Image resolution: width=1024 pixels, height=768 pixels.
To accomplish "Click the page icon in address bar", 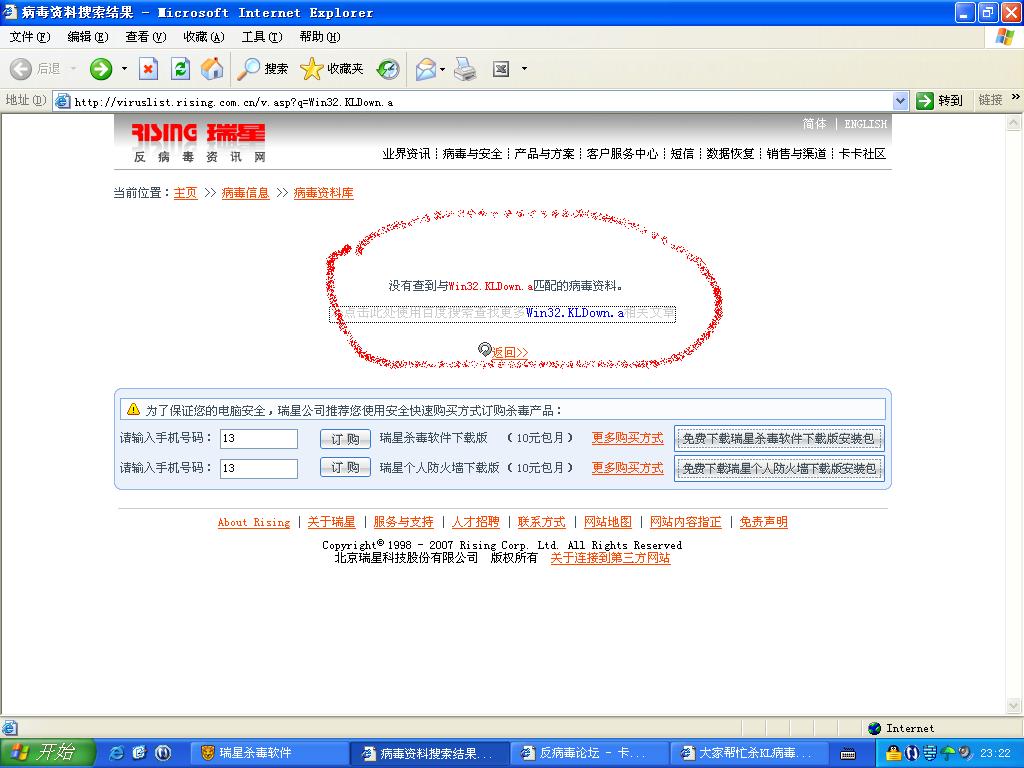I will tap(63, 101).
